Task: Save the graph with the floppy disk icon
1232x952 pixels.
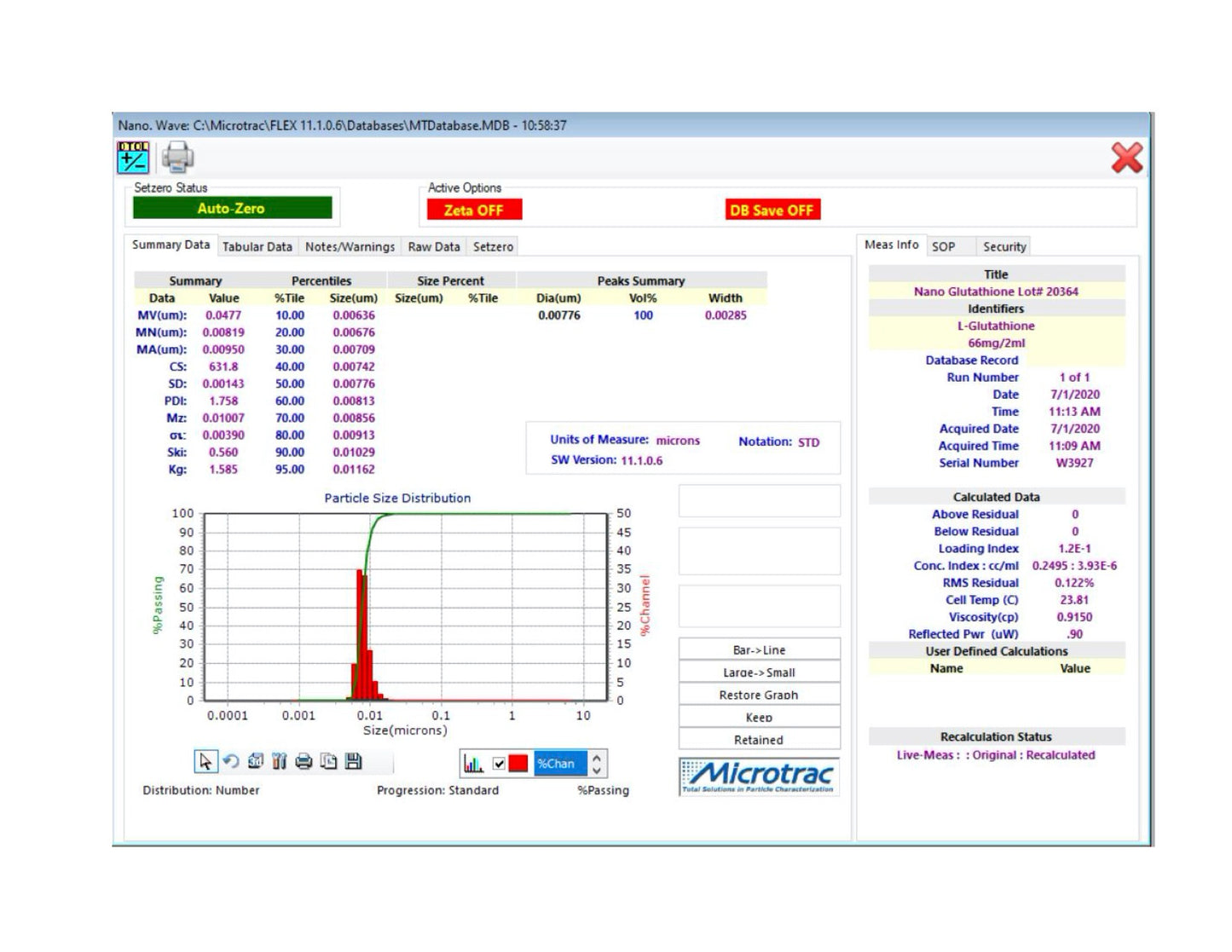Action: (x=353, y=762)
